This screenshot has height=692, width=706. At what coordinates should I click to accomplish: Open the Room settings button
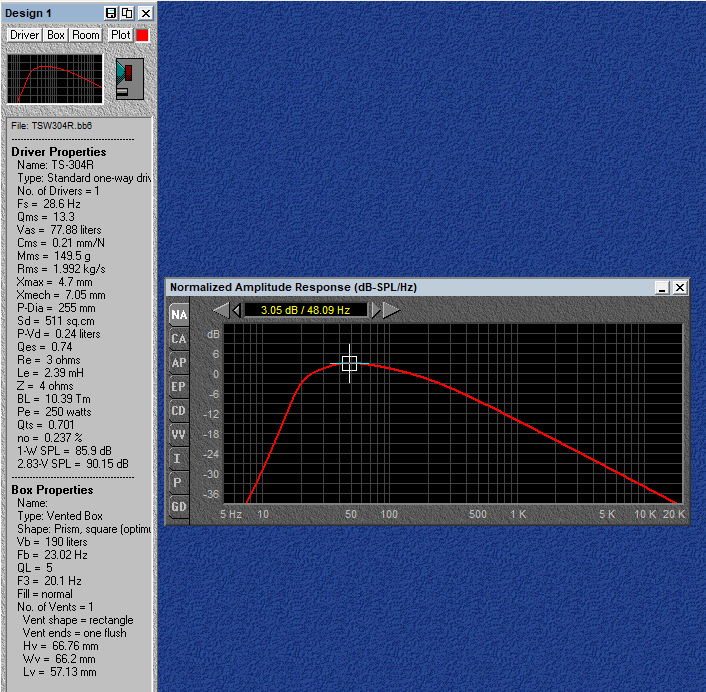coord(86,35)
